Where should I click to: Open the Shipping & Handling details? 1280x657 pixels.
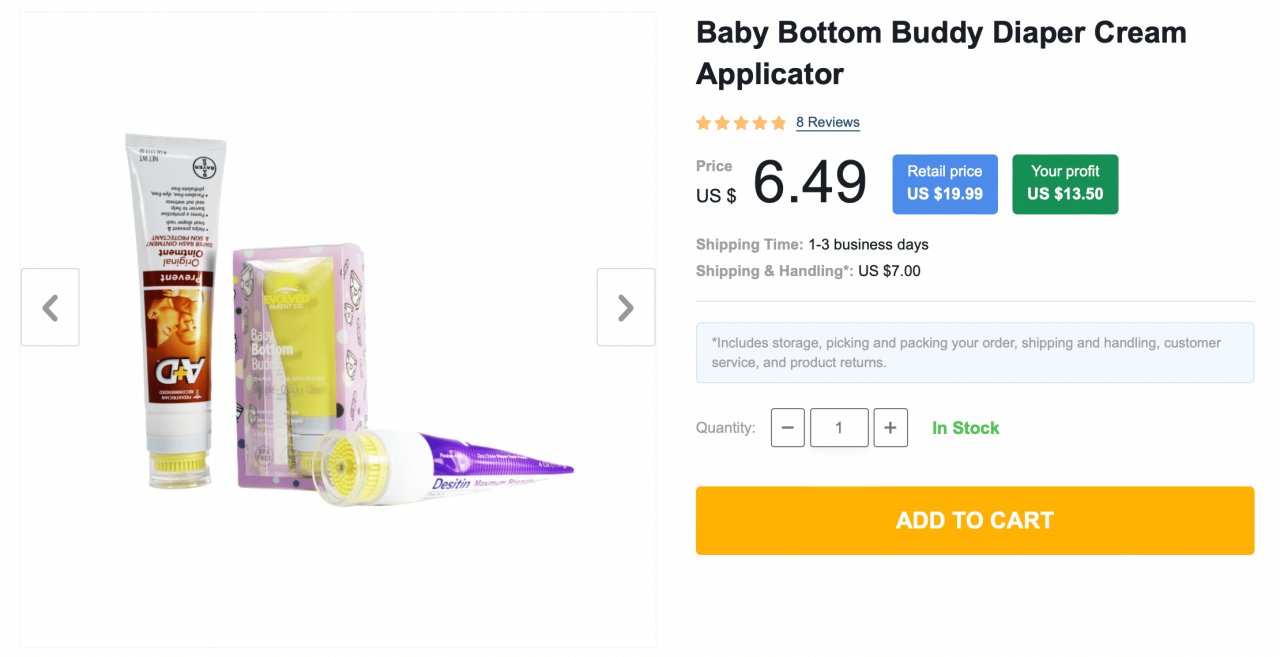point(808,270)
